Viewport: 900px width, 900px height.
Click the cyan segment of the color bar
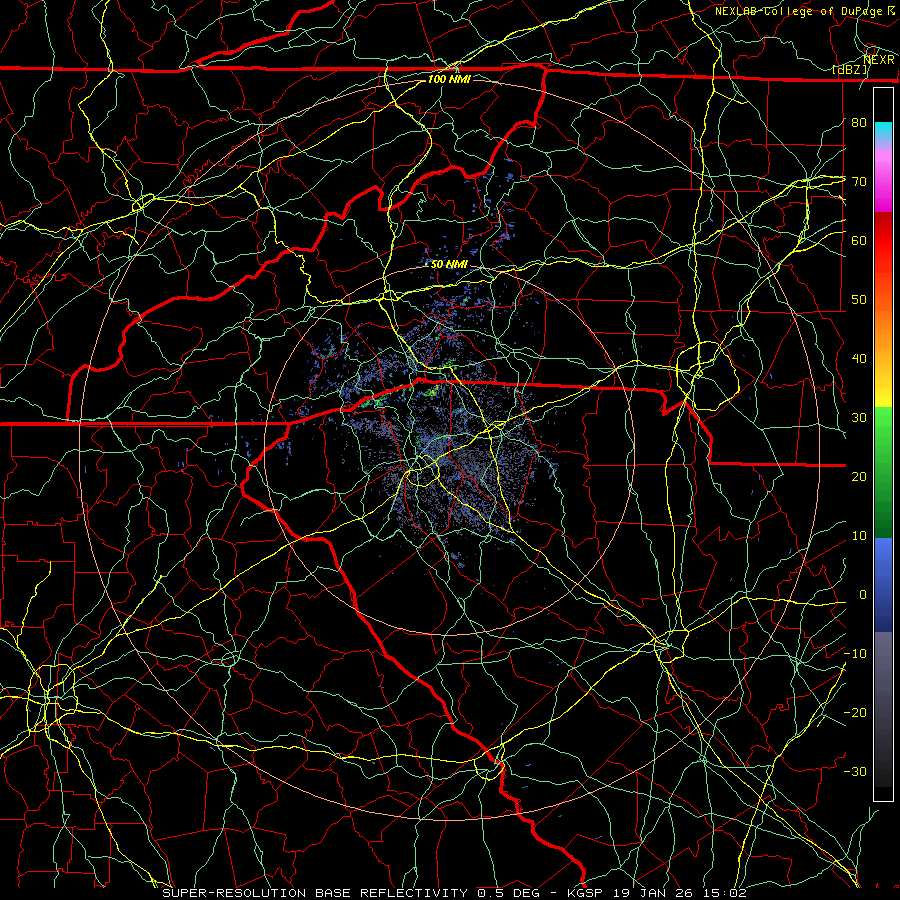(883, 131)
